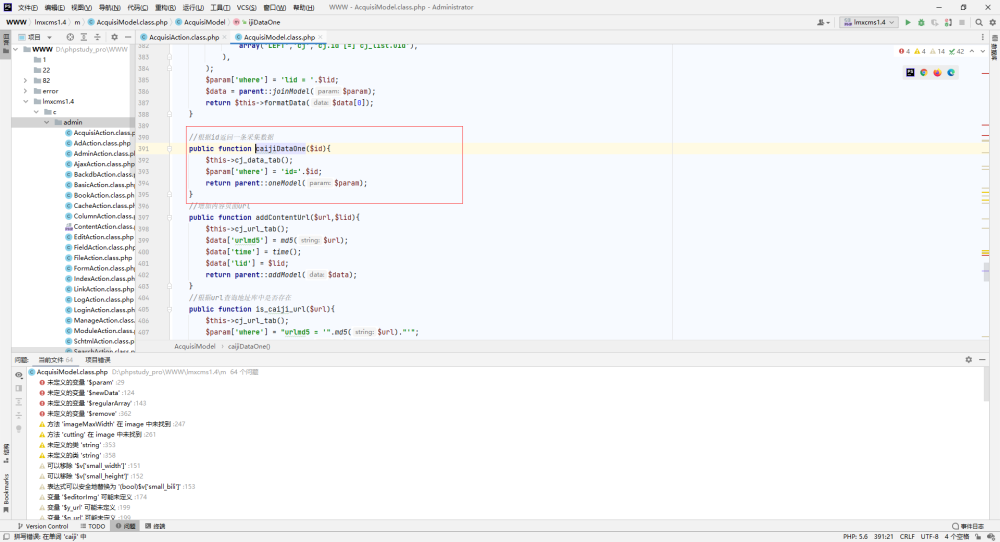Collapse the admin folder in project tree

[47, 122]
